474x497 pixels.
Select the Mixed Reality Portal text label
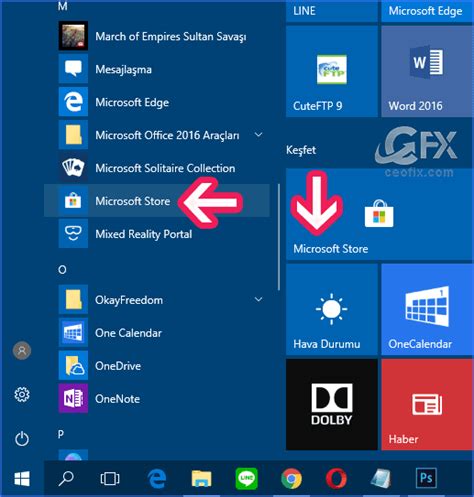144,234
